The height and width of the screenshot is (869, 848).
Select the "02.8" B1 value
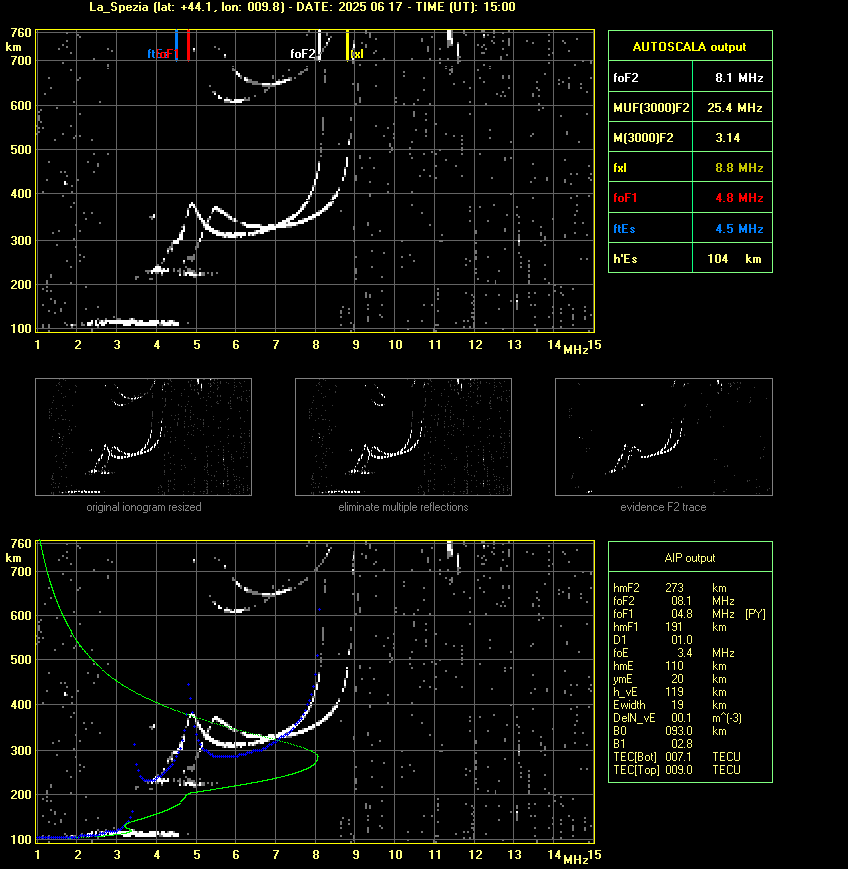[681, 744]
